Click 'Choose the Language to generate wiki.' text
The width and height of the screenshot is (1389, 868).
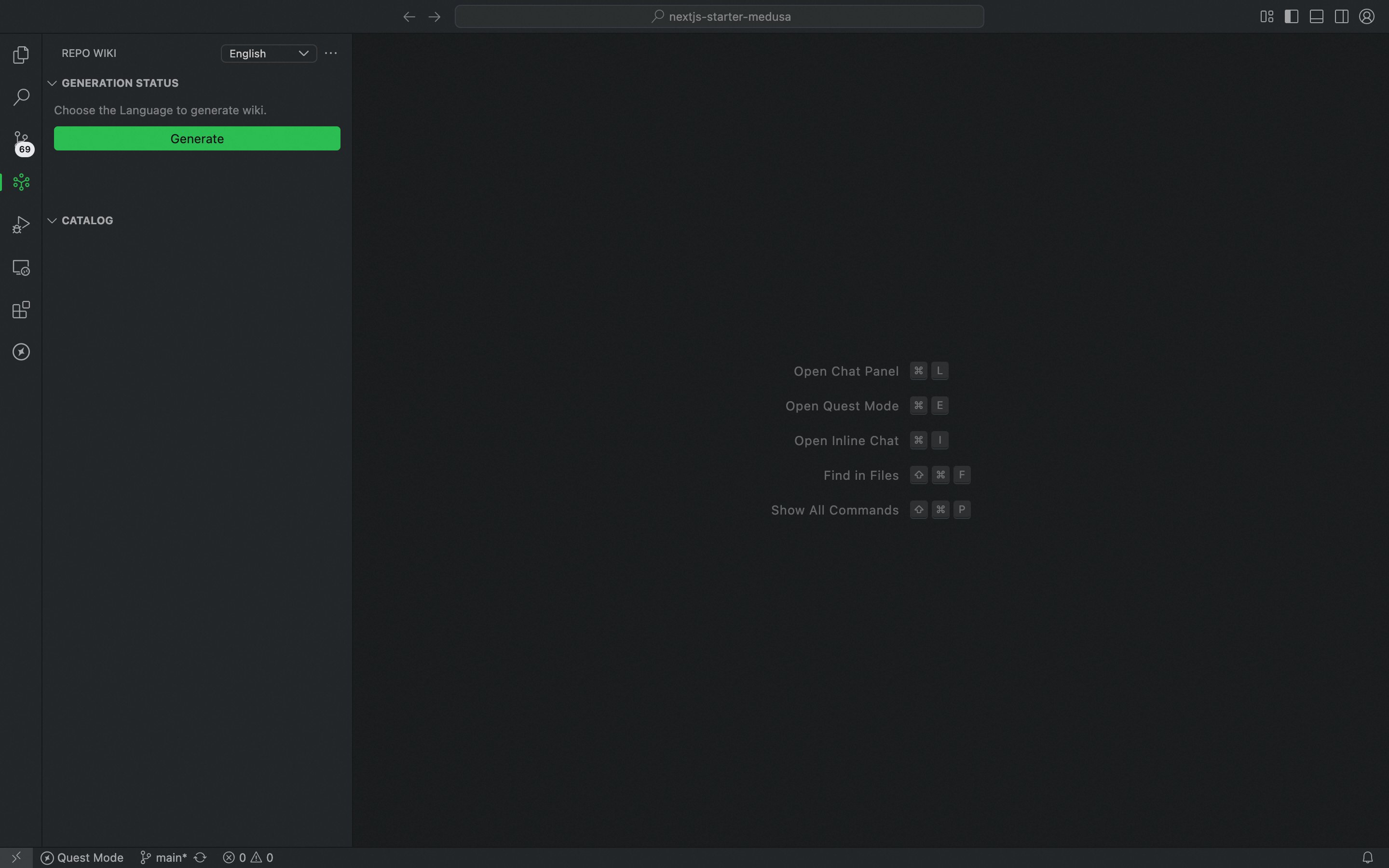click(x=160, y=110)
